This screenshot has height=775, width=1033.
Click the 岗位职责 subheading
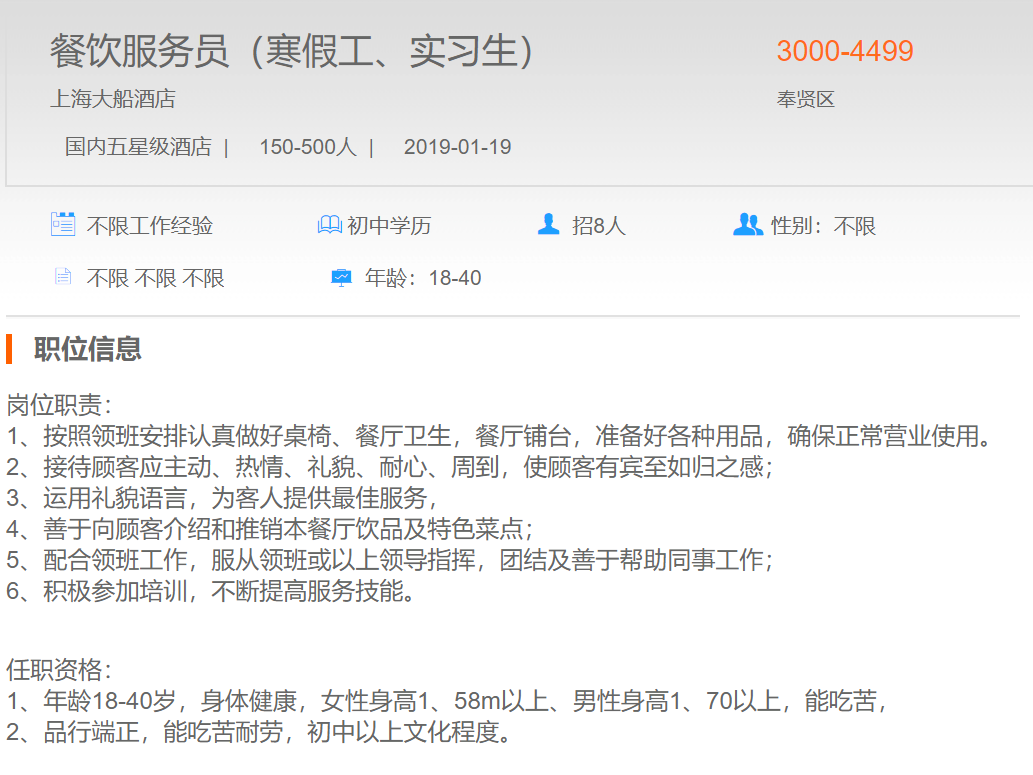click(59, 405)
